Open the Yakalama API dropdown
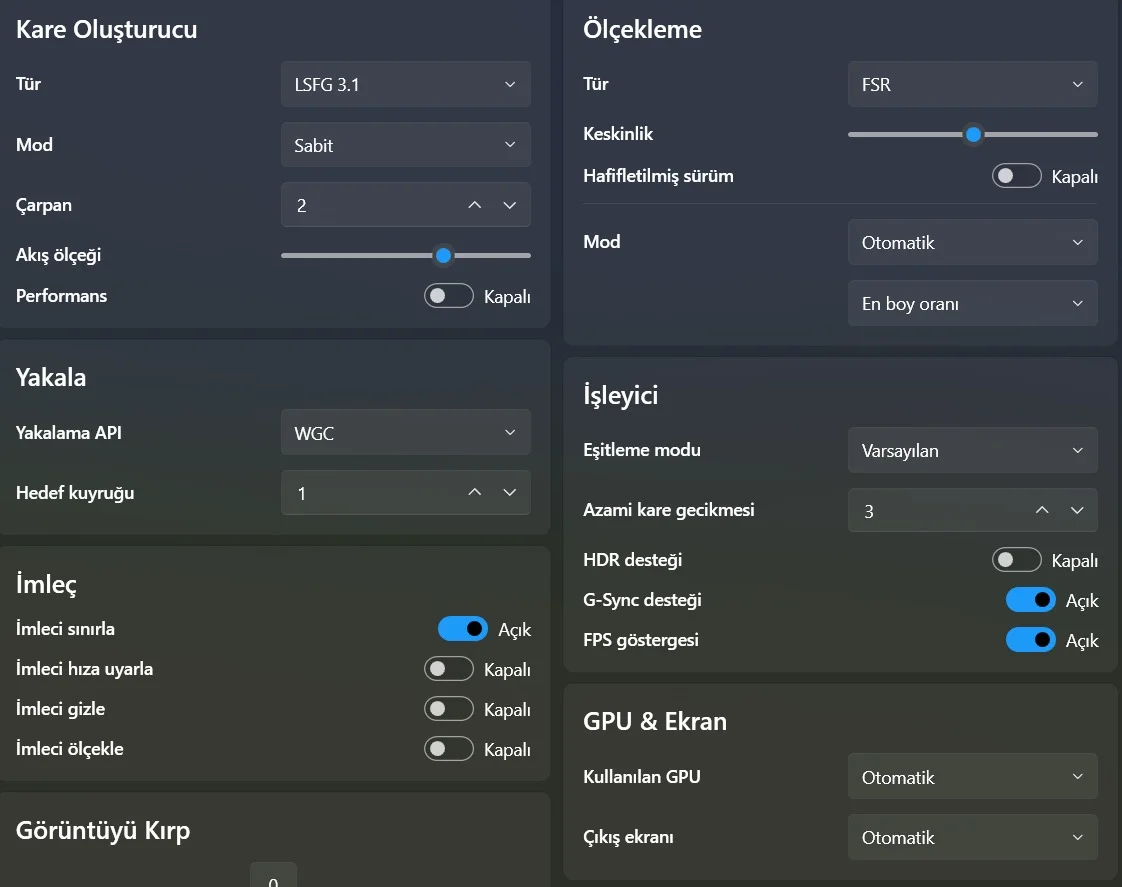The height and width of the screenshot is (887, 1122). pos(405,433)
